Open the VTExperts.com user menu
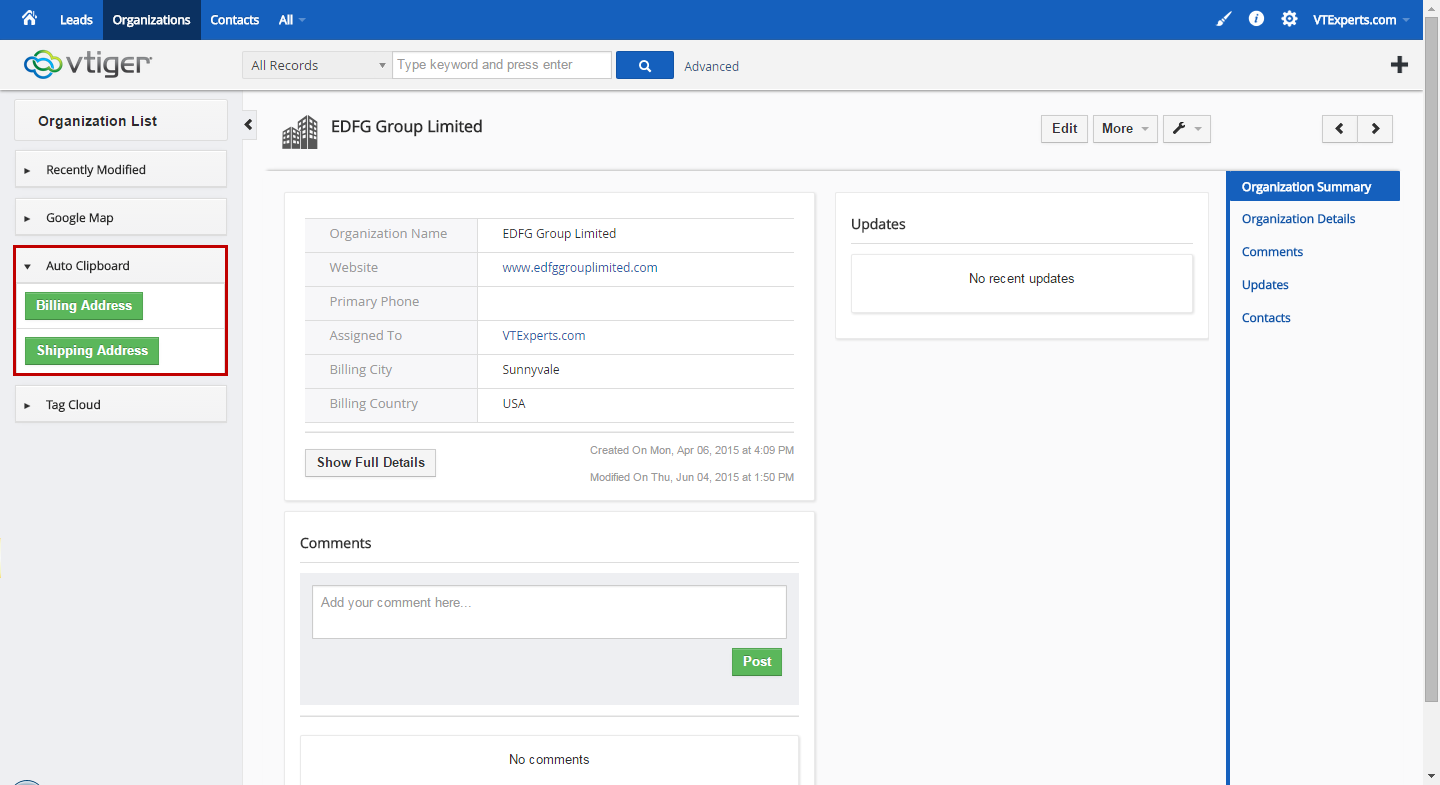Image resolution: width=1440 pixels, height=785 pixels. point(1361,20)
